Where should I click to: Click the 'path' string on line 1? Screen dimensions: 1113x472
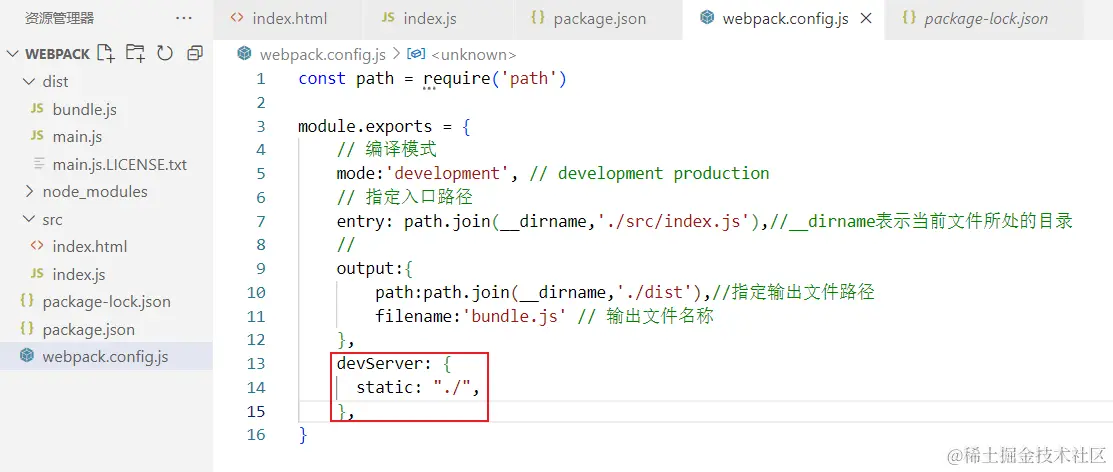click(x=529, y=79)
